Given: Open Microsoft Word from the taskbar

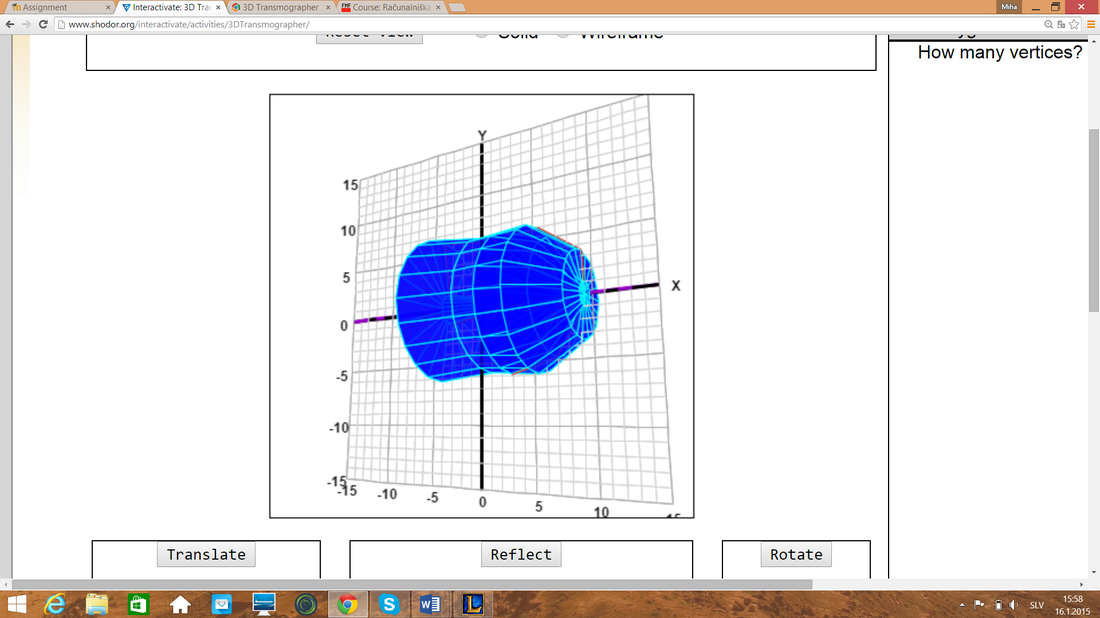Looking at the screenshot, I should [x=430, y=604].
